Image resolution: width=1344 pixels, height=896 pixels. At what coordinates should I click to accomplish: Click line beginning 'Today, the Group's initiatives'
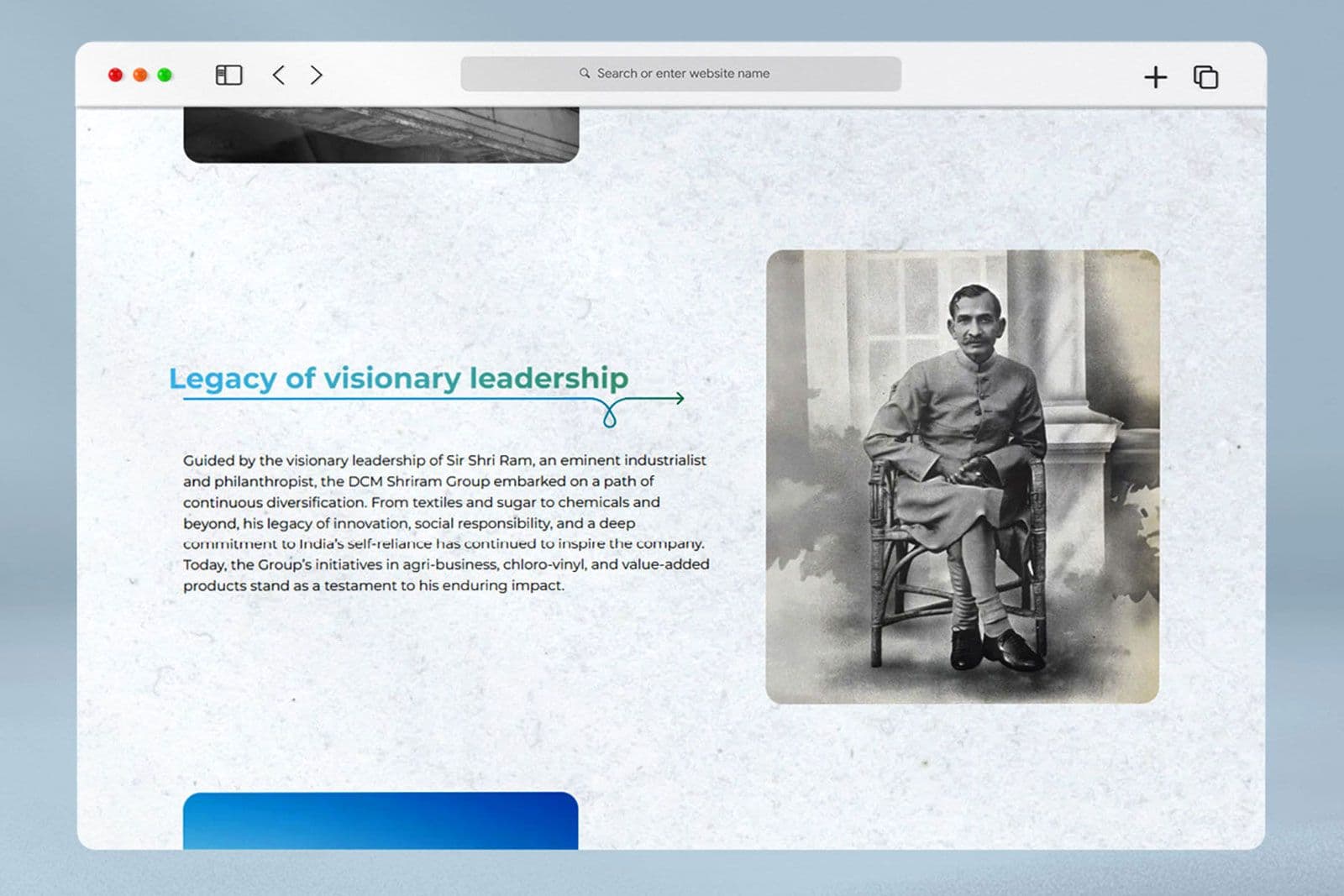(x=446, y=564)
